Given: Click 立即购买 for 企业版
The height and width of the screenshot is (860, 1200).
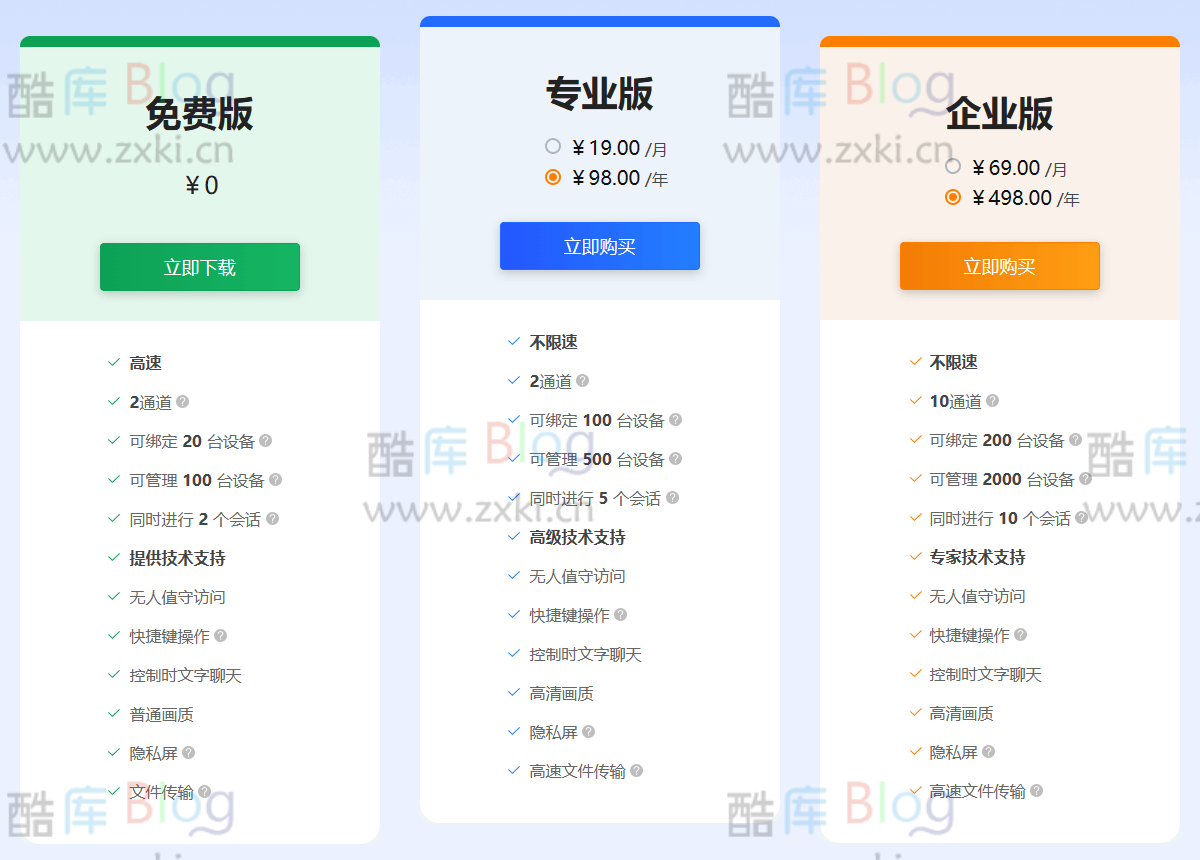Looking at the screenshot, I should (x=999, y=266).
